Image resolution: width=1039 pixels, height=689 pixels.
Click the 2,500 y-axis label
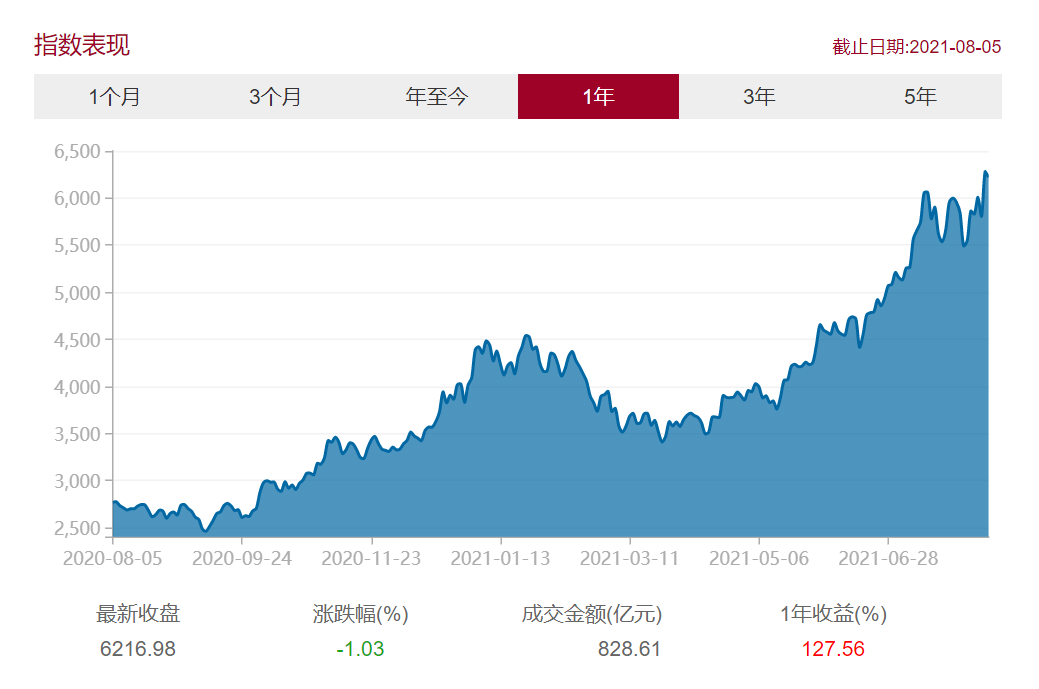click(x=77, y=528)
